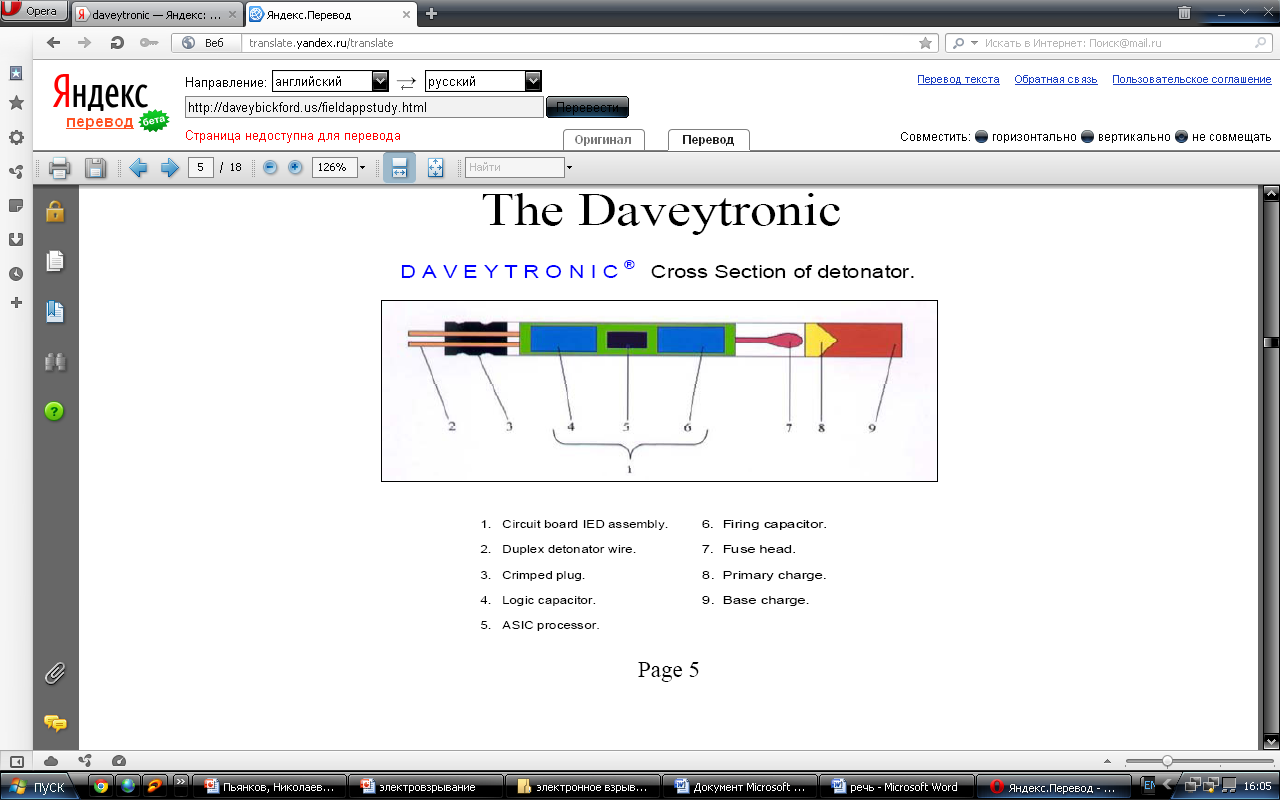Open closed tabs trash icon

tap(1185, 12)
